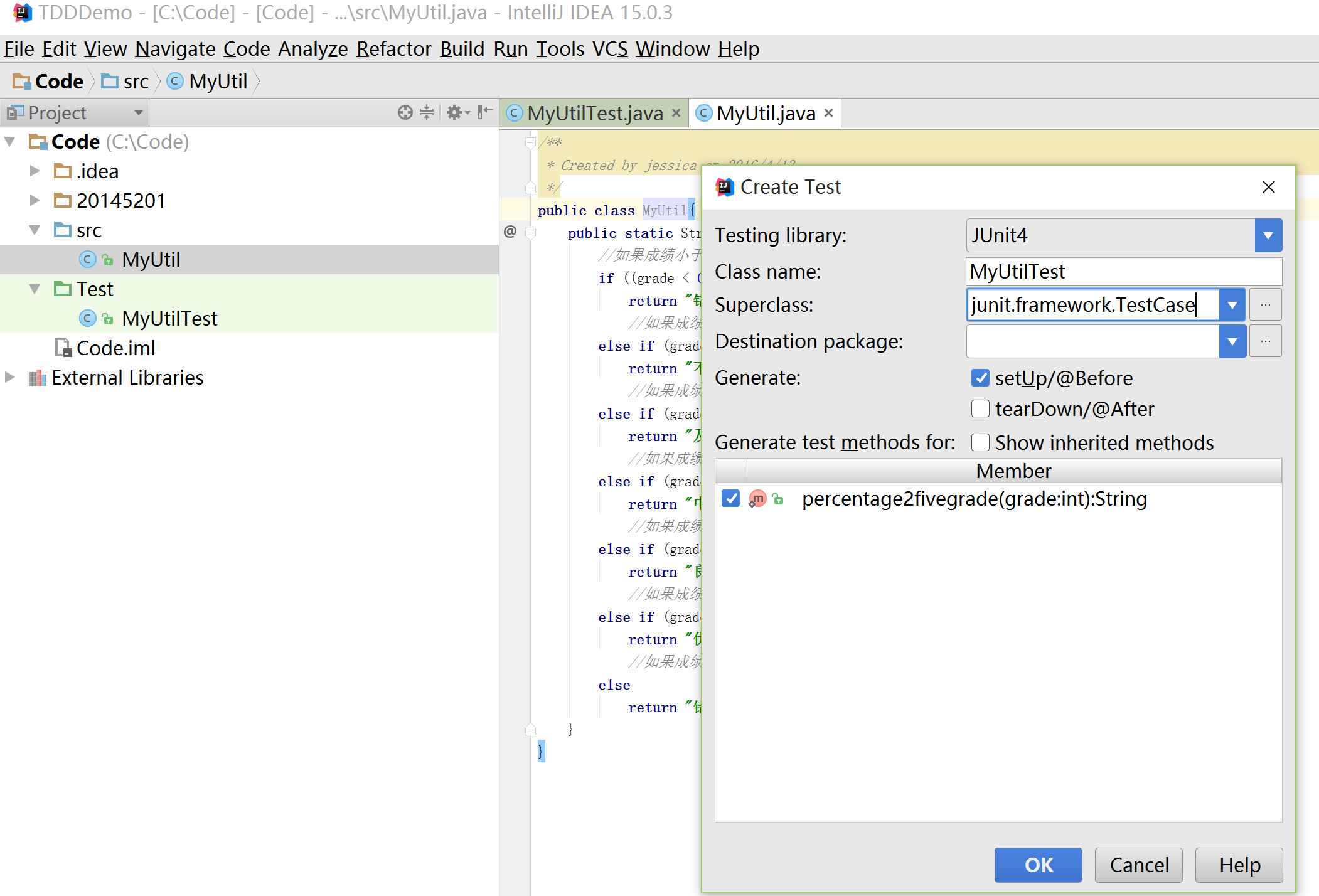The height and width of the screenshot is (896, 1319).
Task: Click the Code.iml file icon
Action: [x=63, y=348]
